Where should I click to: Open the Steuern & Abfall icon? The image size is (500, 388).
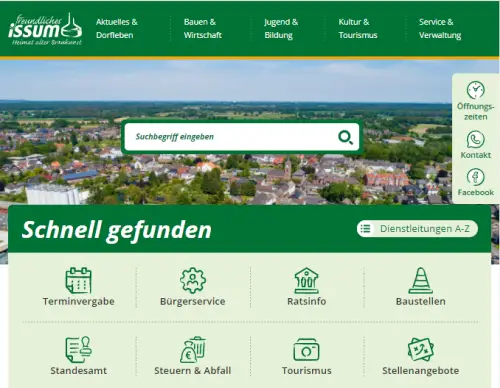pyautogui.click(x=193, y=349)
